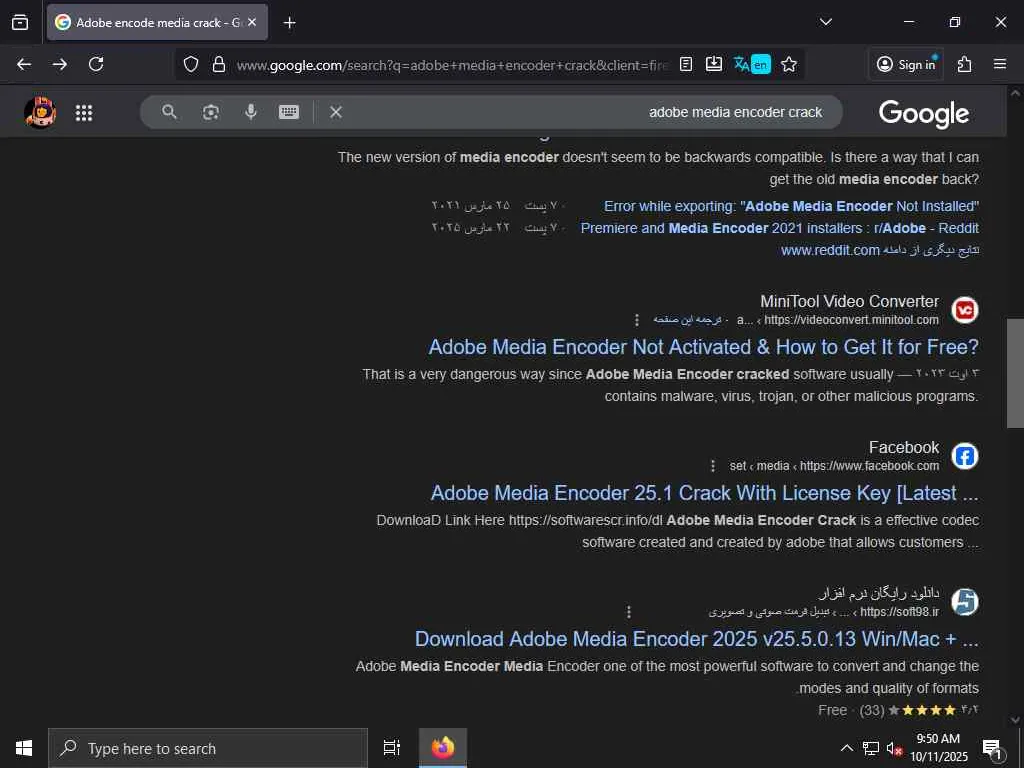
Task: Reload the current page
Action: (96, 64)
